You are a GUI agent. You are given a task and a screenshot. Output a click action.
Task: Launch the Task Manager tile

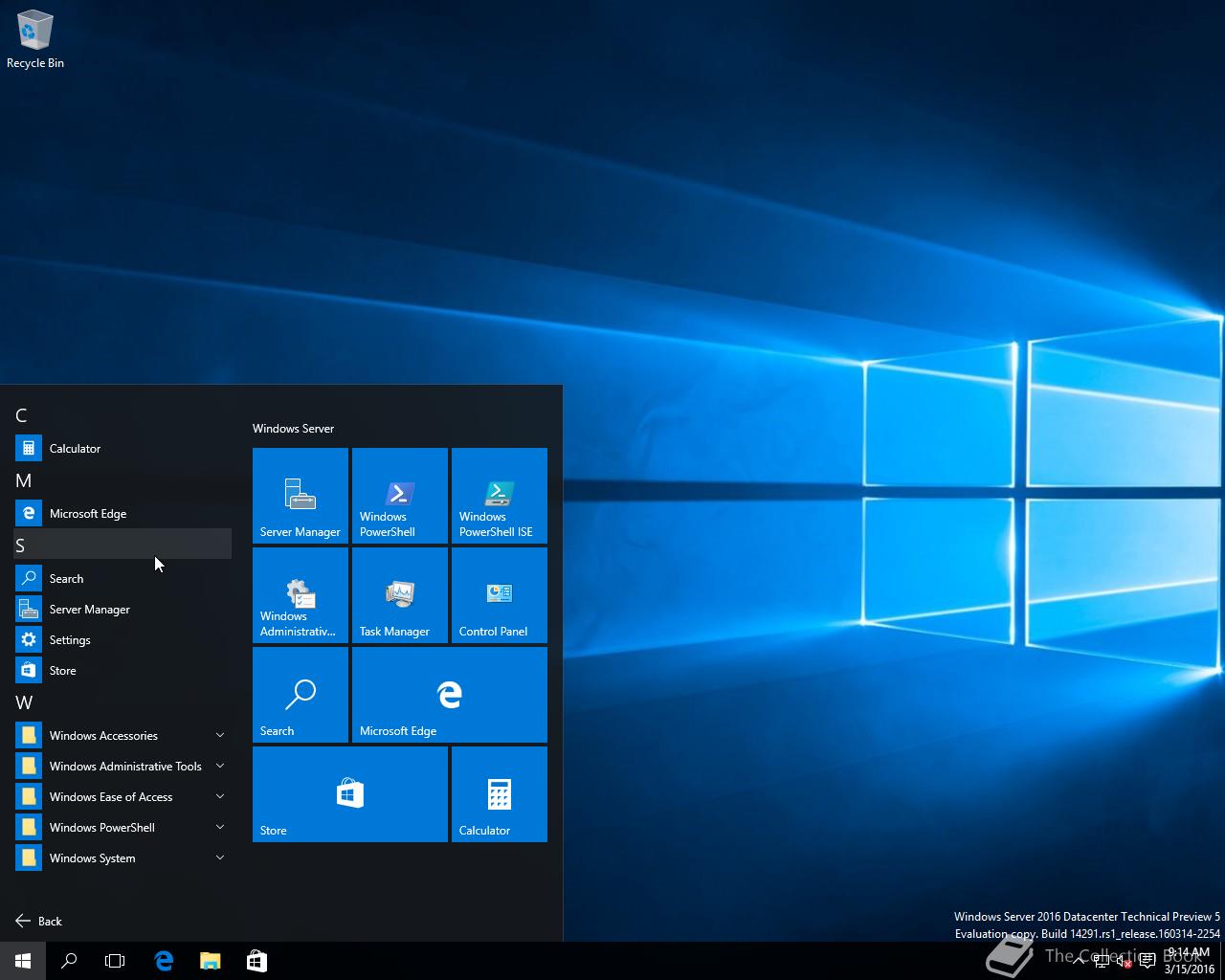point(400,595)
